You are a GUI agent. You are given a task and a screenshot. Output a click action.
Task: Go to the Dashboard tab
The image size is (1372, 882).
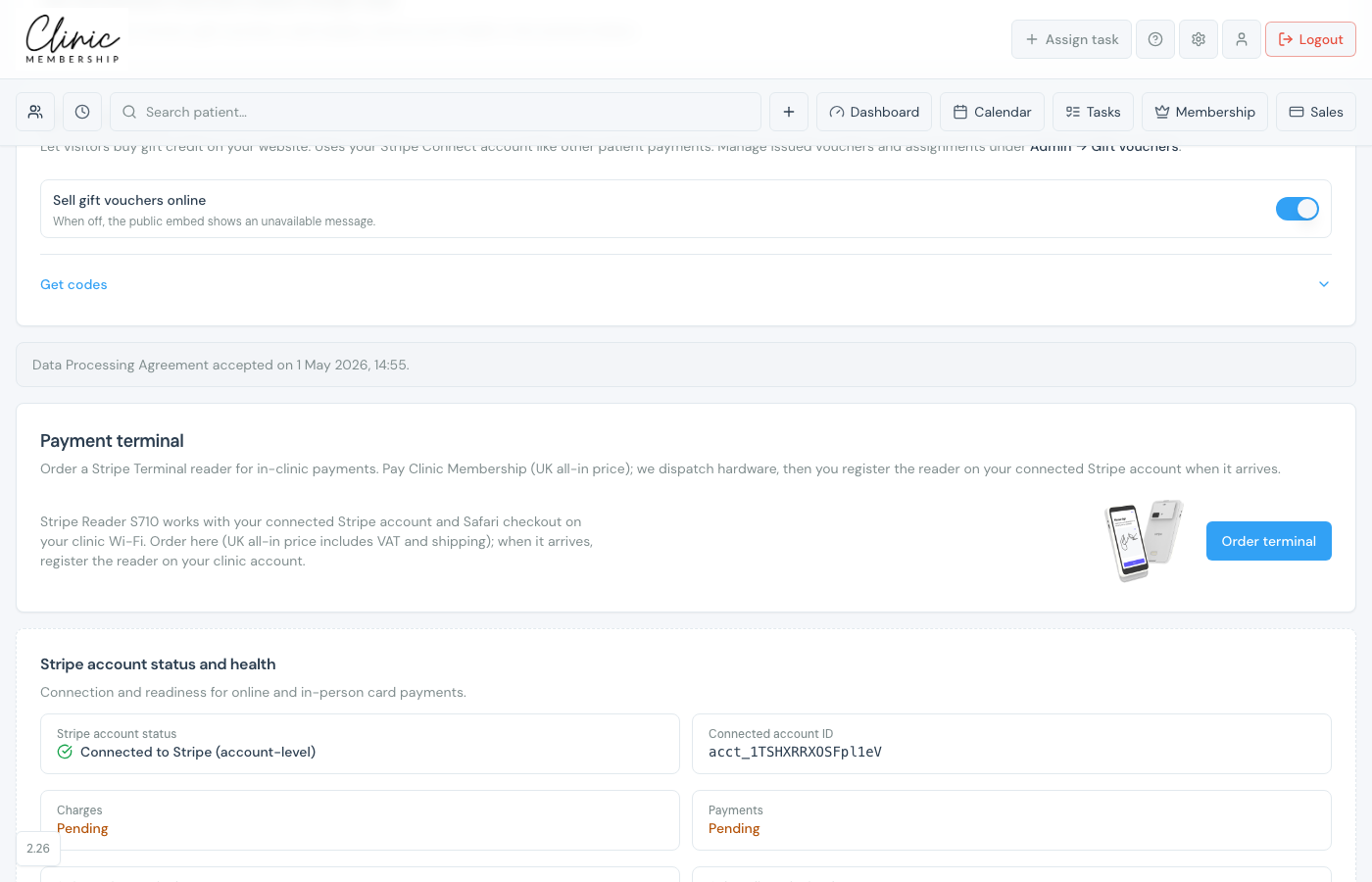tap(874, 112)
